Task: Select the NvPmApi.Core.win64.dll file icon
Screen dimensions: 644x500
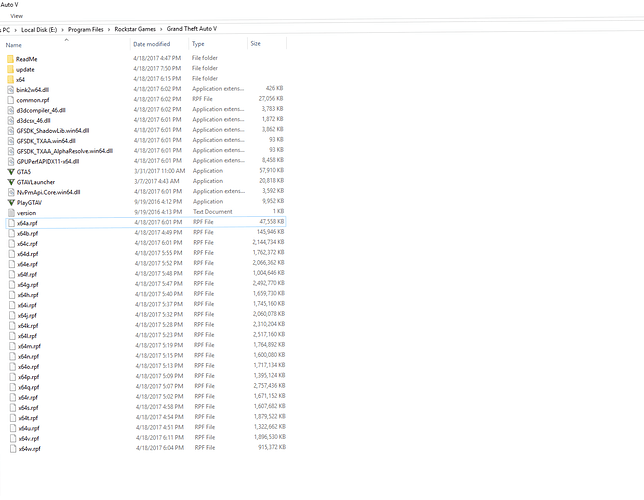Action: (12, 192)
